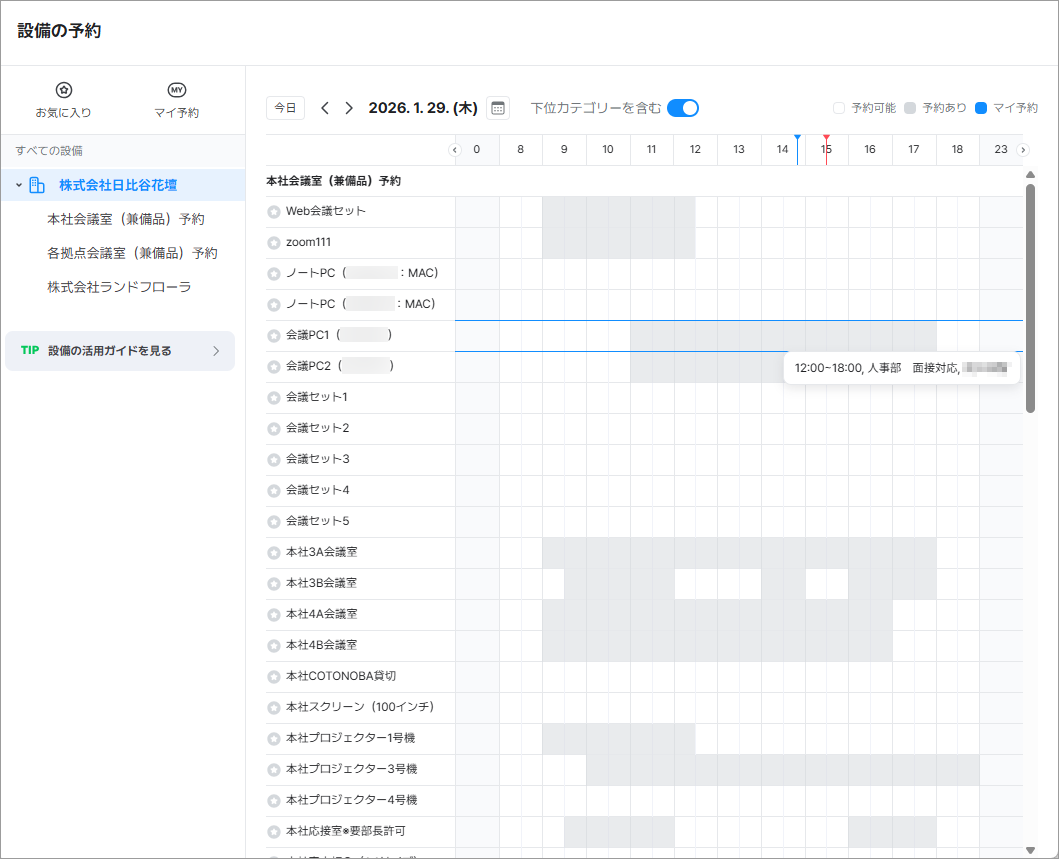Open the calendar date picker icon
This screenshot has width=1059, height=859.
pyautogui.click(x=497, y=108)
